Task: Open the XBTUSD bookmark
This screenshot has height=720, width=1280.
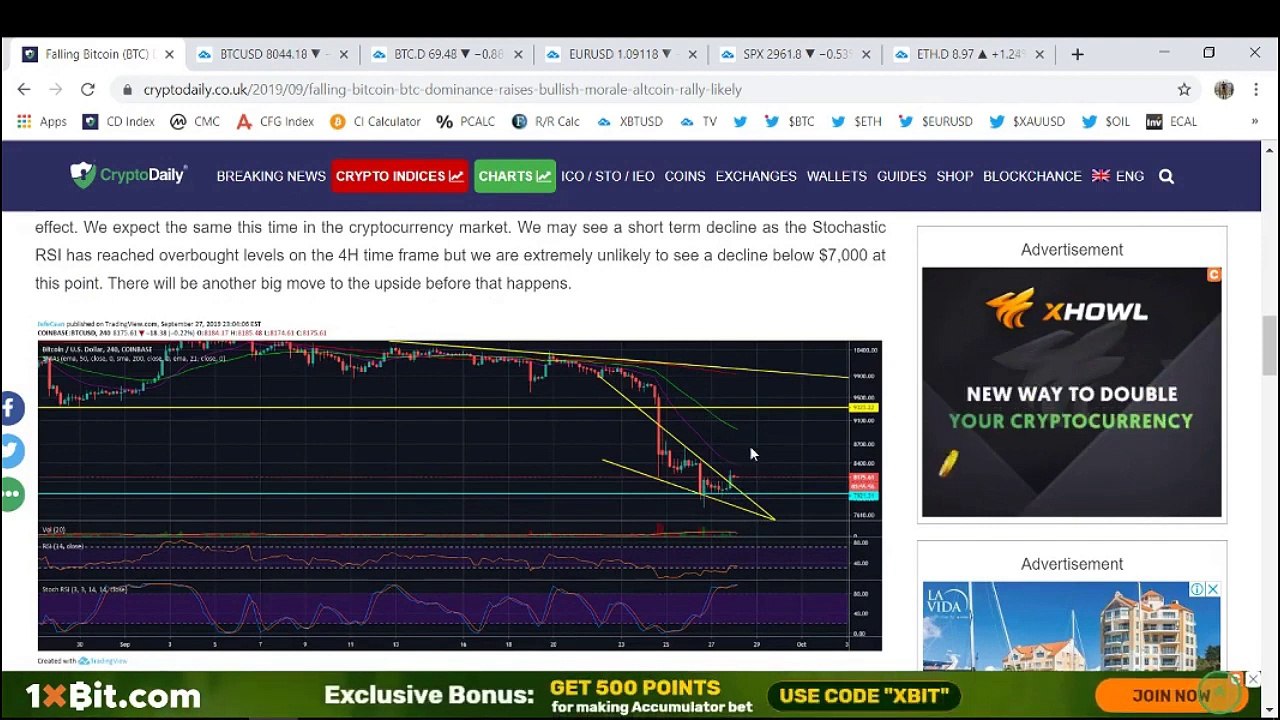Action: (629, 122)
